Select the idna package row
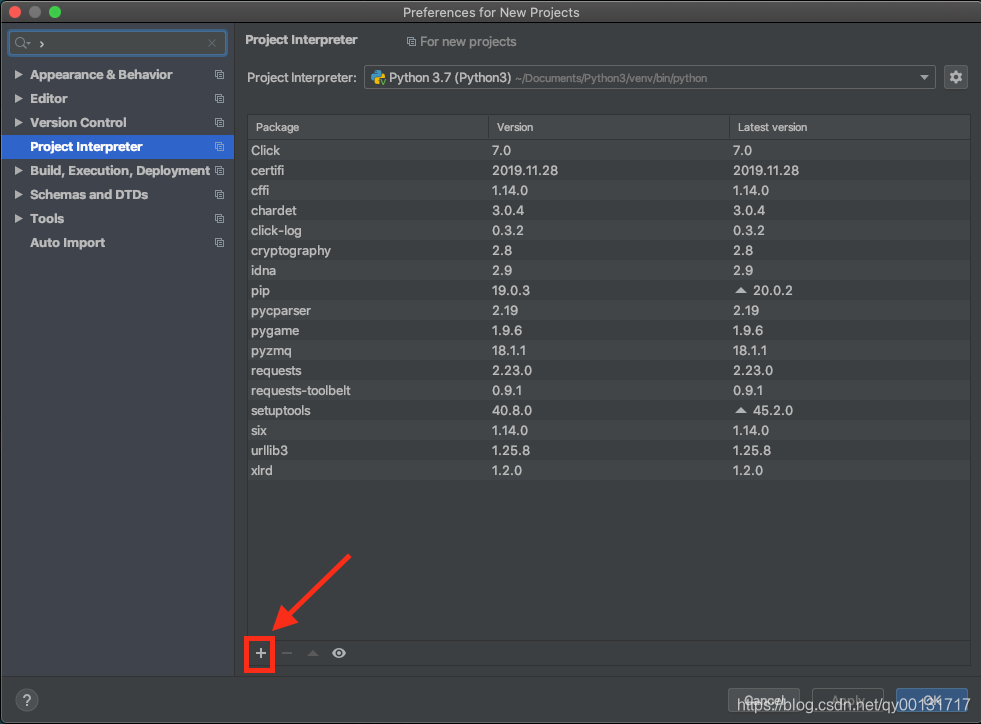981x724 pixels. (x=609, y=270)
